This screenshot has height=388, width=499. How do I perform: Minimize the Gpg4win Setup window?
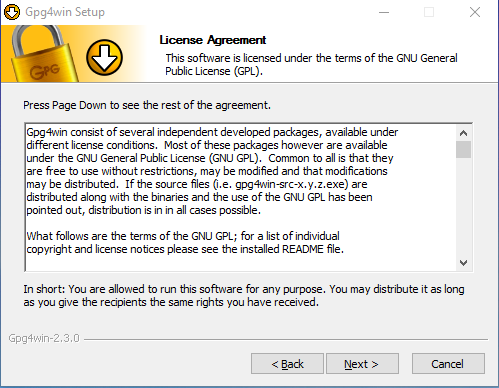384,12
